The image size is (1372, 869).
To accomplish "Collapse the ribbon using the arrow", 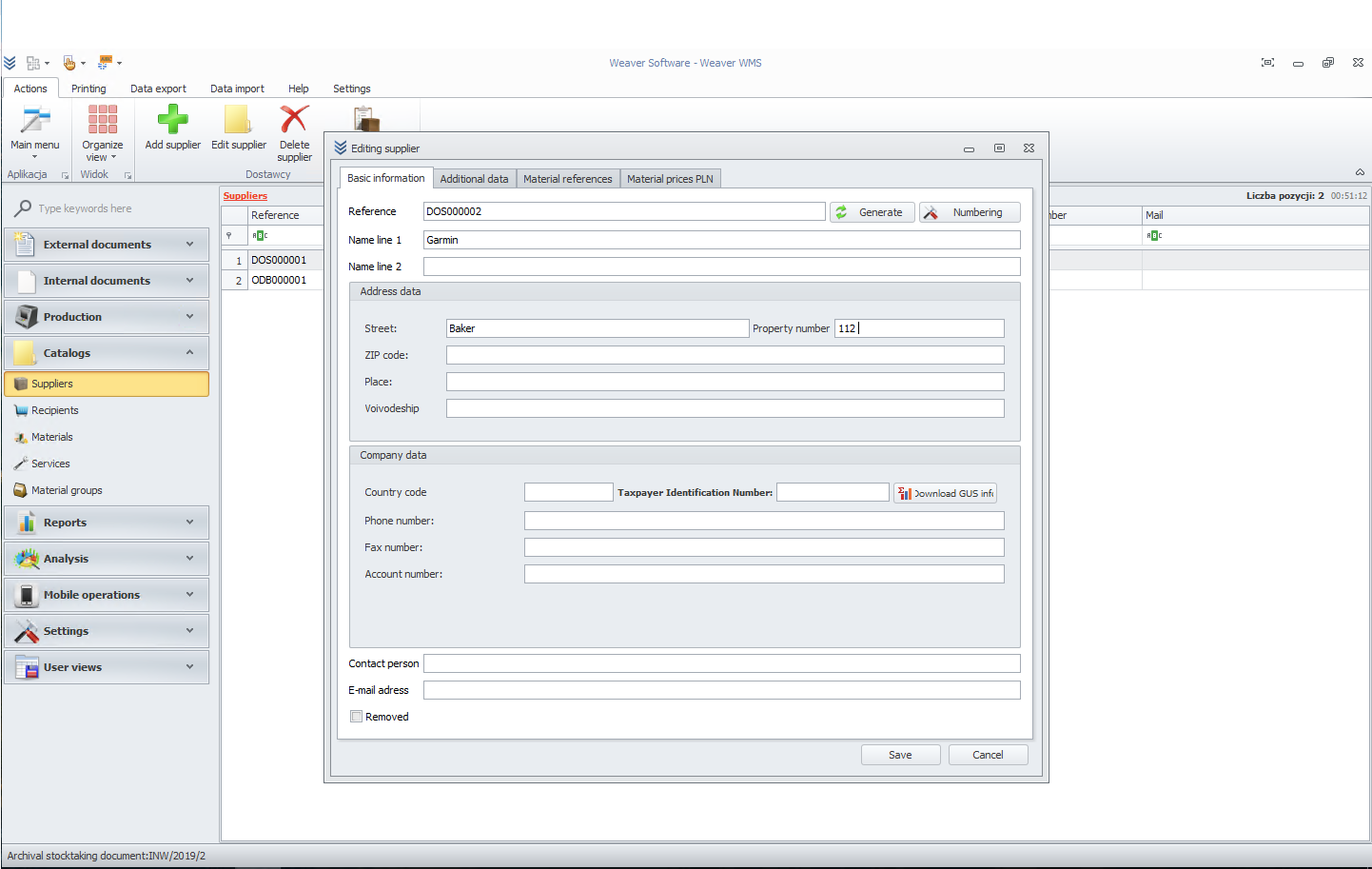I will click(1360, 172).
